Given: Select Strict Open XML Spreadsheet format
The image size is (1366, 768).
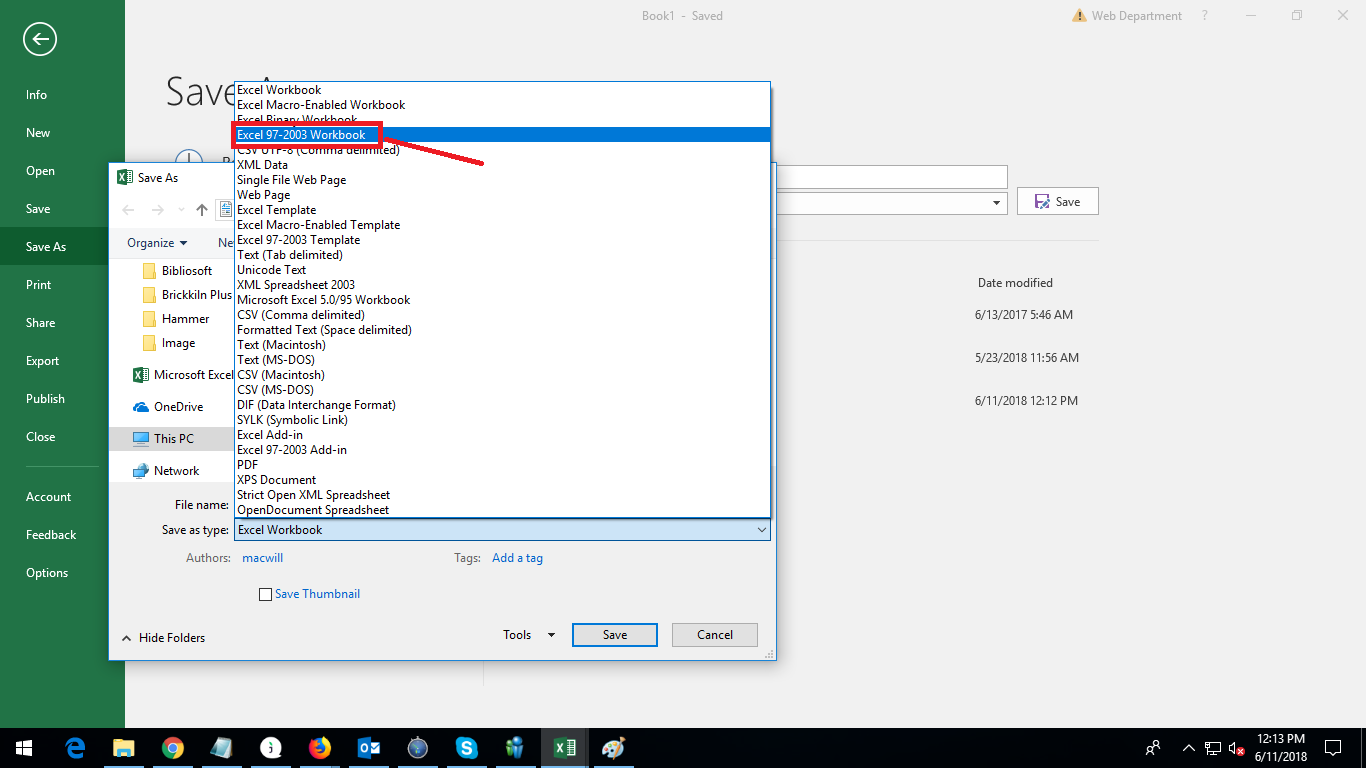Looking at the screenshot, I should [502, 495].
